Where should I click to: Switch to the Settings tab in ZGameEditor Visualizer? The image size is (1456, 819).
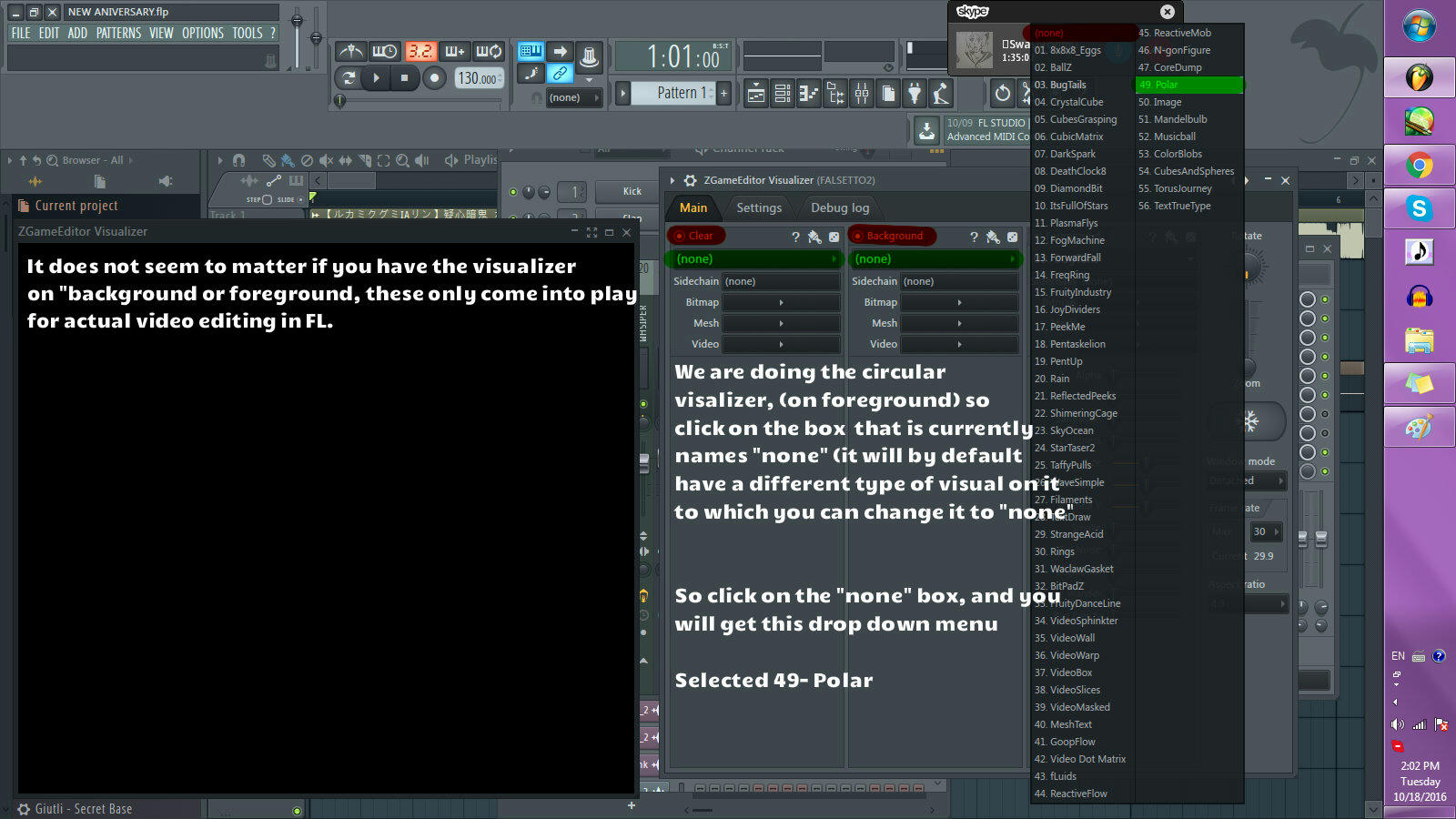point(760,207)
